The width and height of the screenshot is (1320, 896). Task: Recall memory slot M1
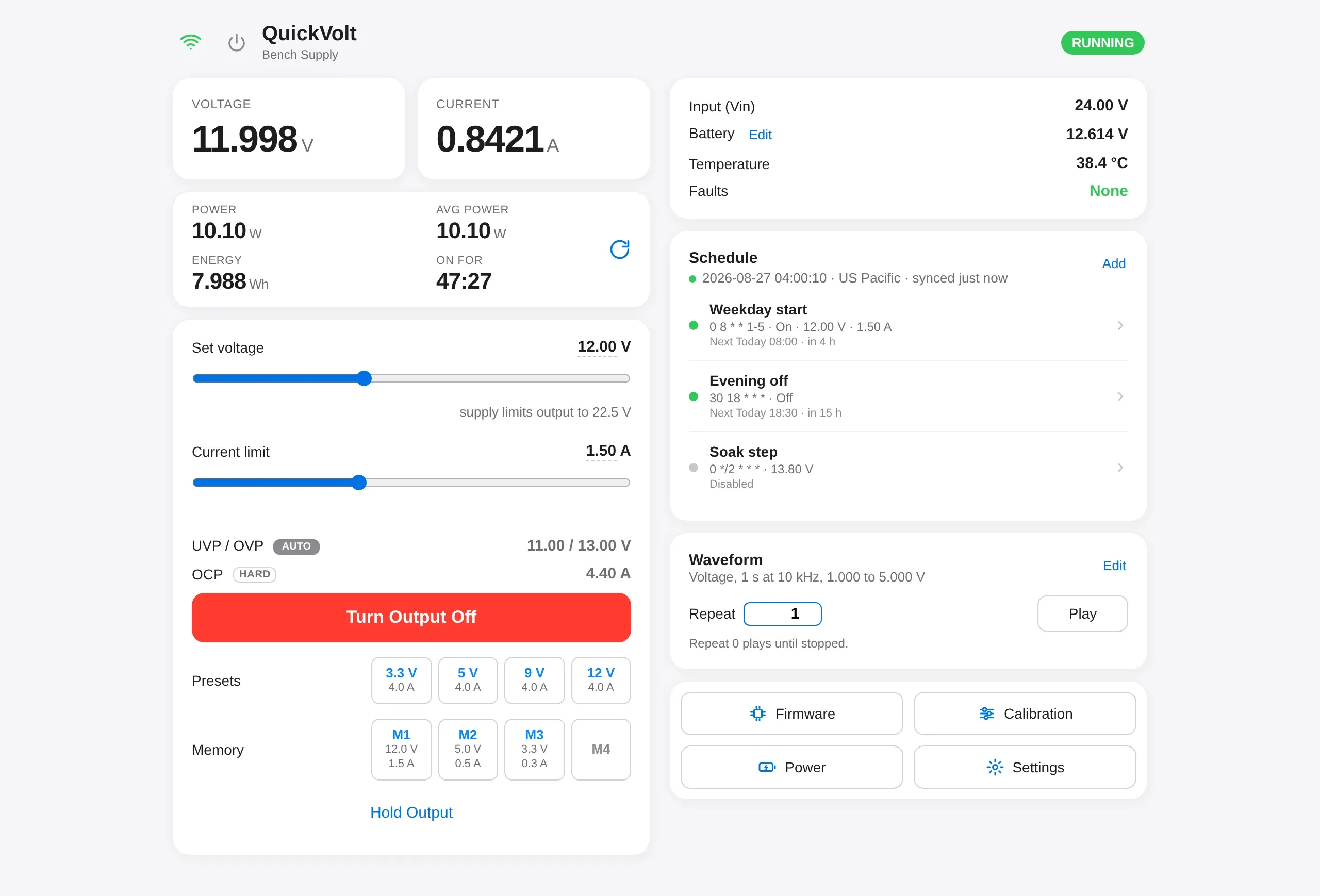401,750
